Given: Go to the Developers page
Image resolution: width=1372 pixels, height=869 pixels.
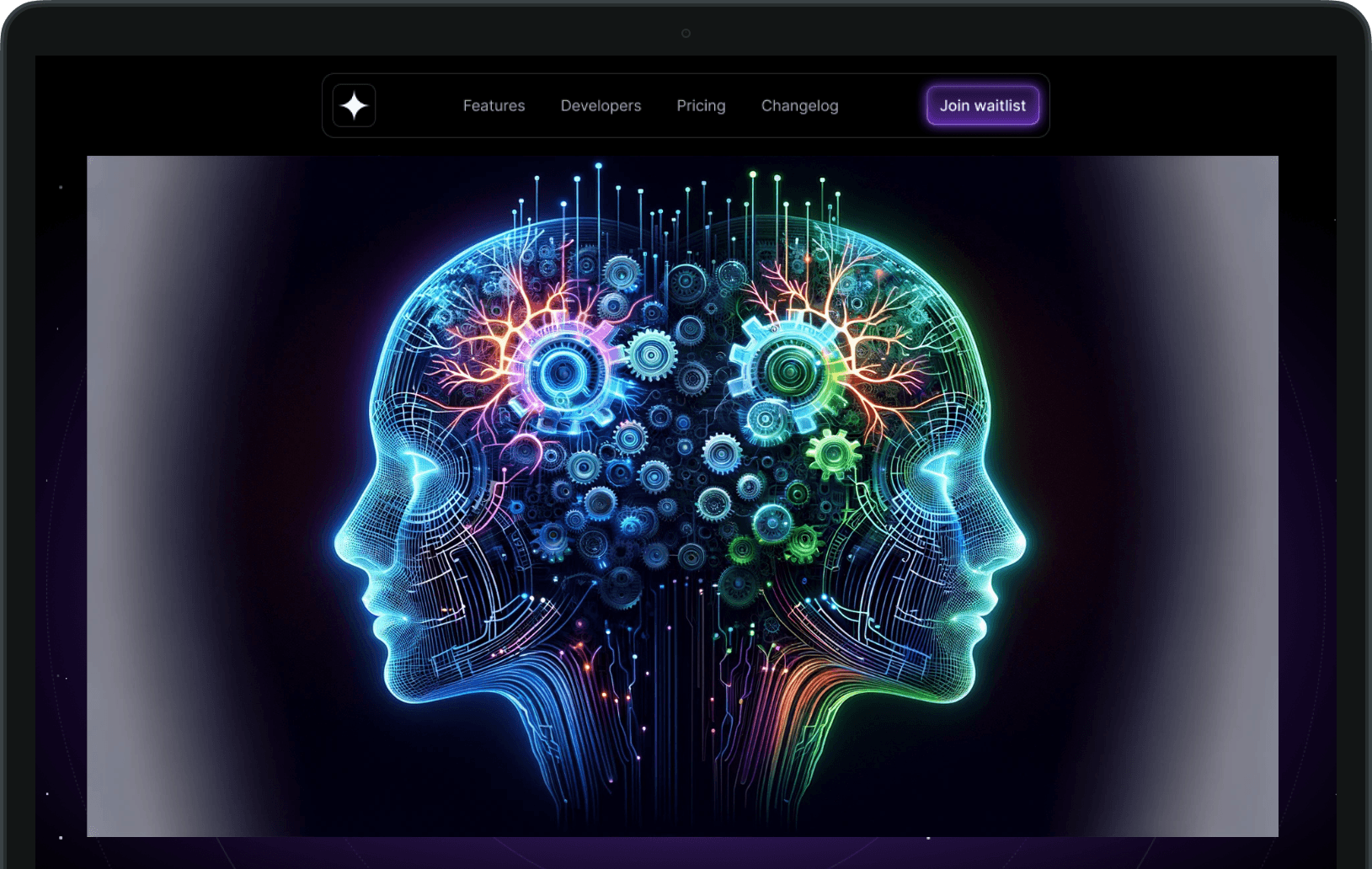Looking at the screenshot, I should (601, 106).
